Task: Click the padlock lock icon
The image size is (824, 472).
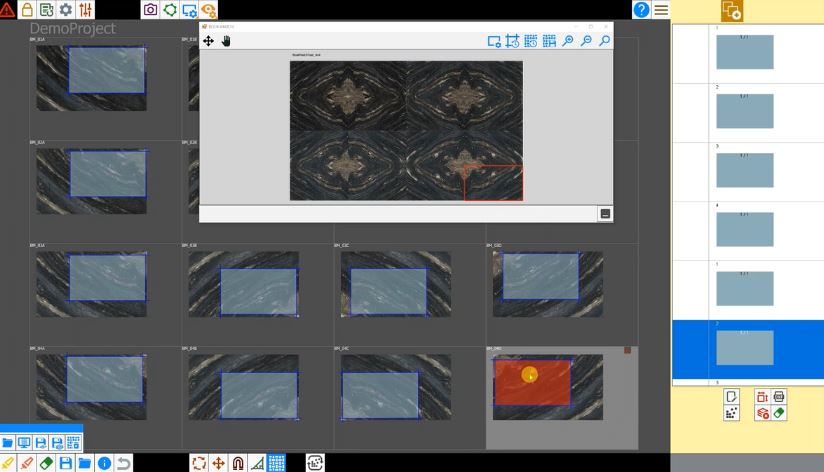Action: coord(27,9)
